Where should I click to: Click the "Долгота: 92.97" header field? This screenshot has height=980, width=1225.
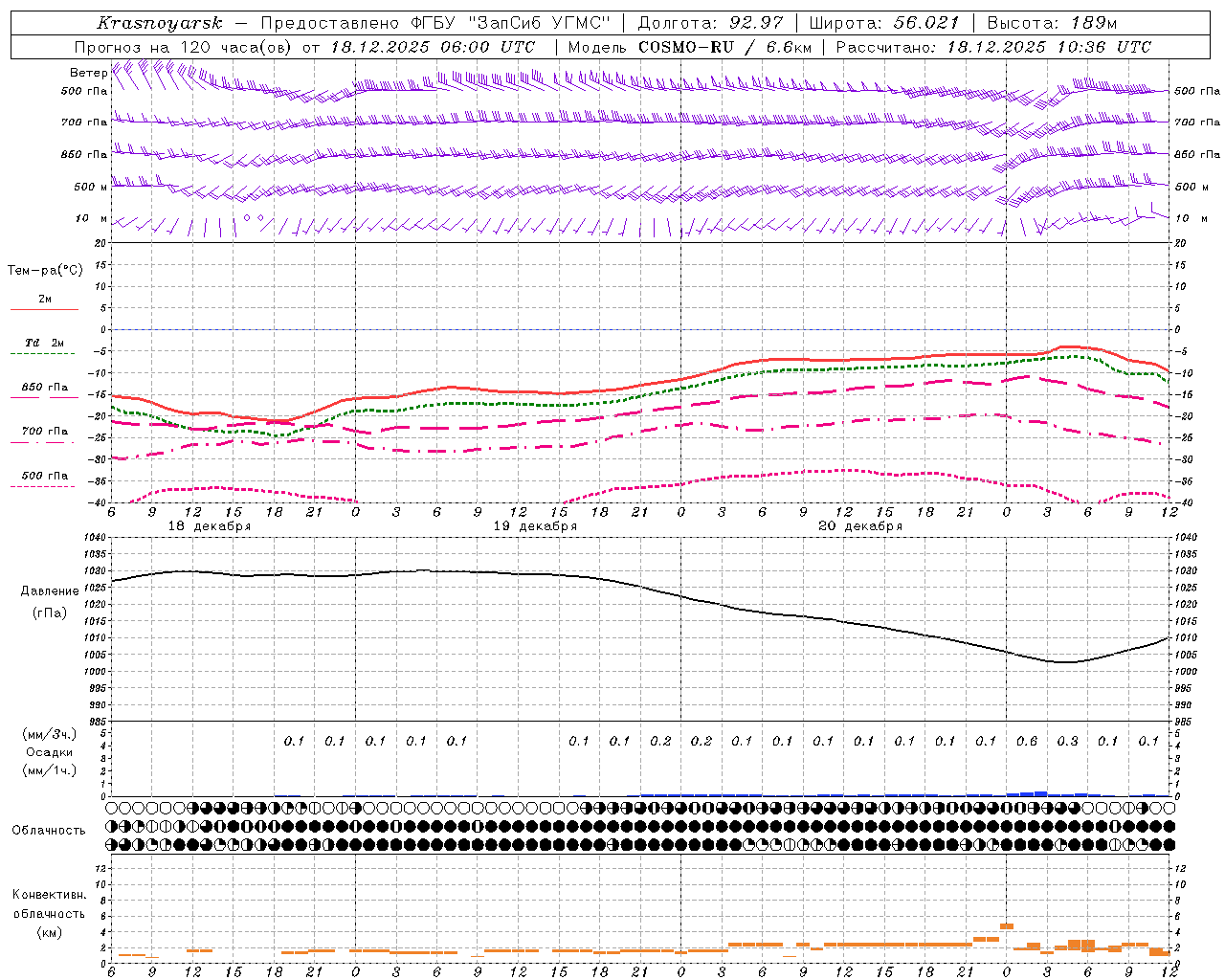click(710, 23)
